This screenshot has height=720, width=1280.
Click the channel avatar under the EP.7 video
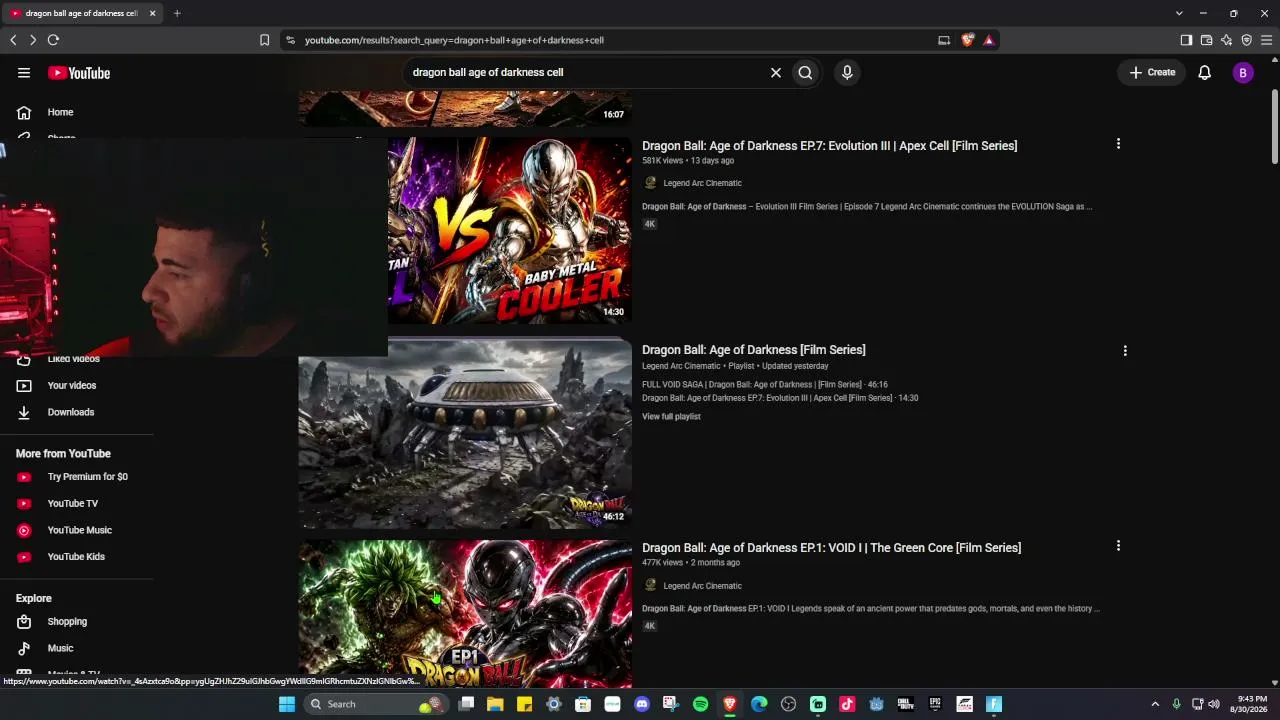(x=650, y=183)
